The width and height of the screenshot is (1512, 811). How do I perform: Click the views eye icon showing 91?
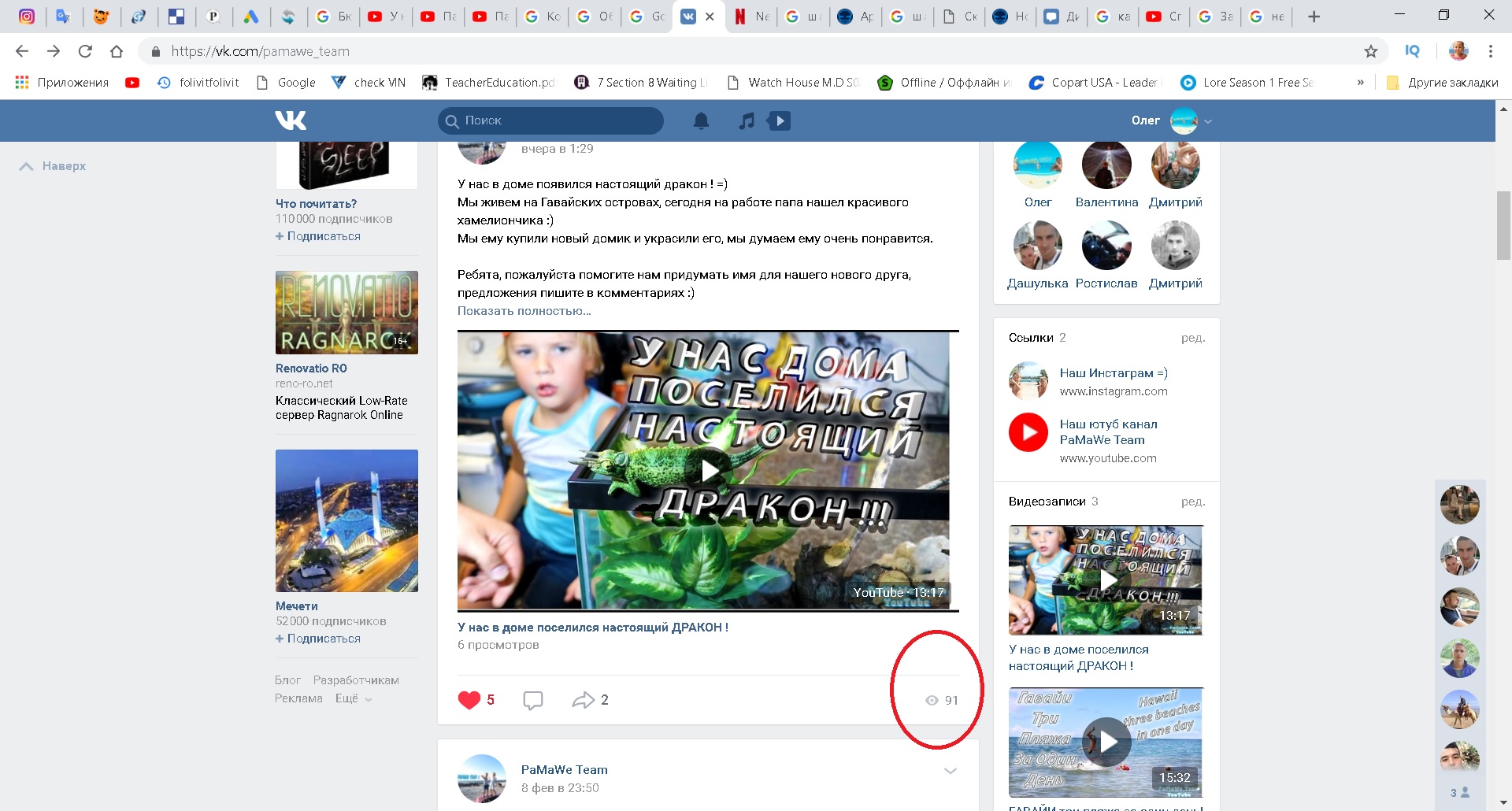coord(932,700)
